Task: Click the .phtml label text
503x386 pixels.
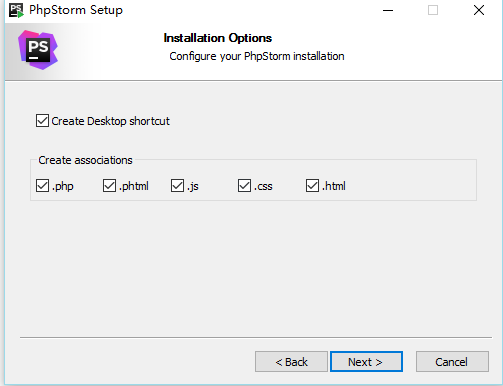Action: (134, 186)
